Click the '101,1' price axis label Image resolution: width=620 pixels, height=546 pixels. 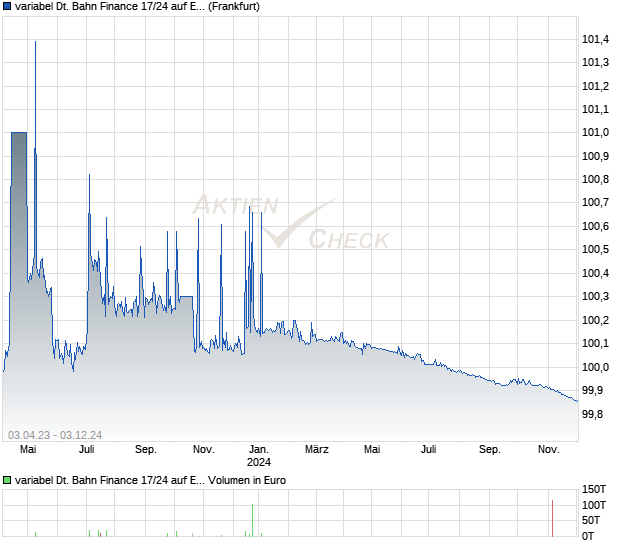[595, 110]
